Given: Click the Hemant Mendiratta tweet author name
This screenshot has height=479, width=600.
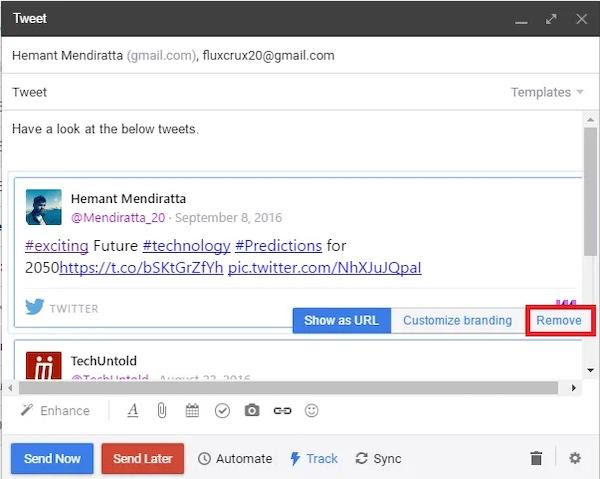Looking at the screenshot, I should 129,199.
